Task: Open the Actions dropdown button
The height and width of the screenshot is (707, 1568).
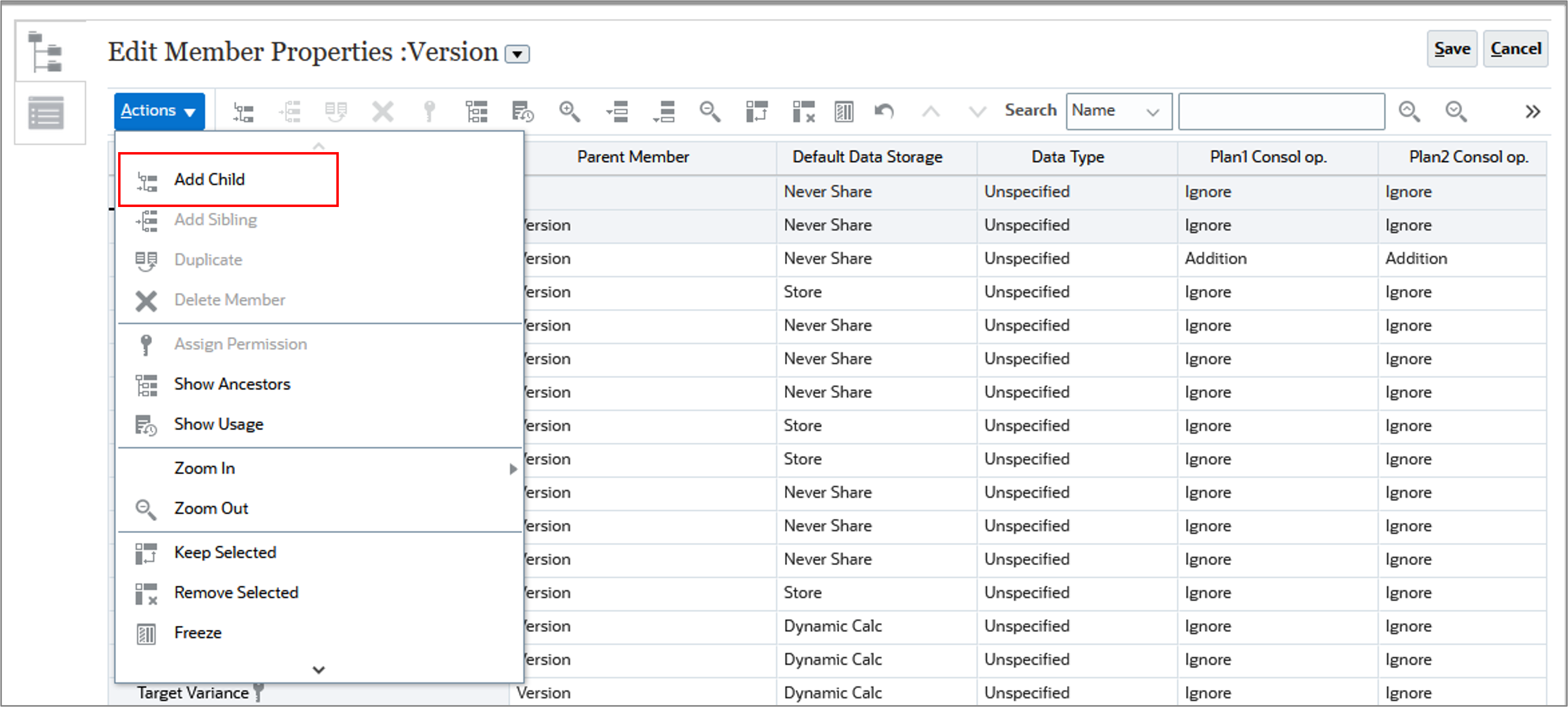Action: coord(158,111)
